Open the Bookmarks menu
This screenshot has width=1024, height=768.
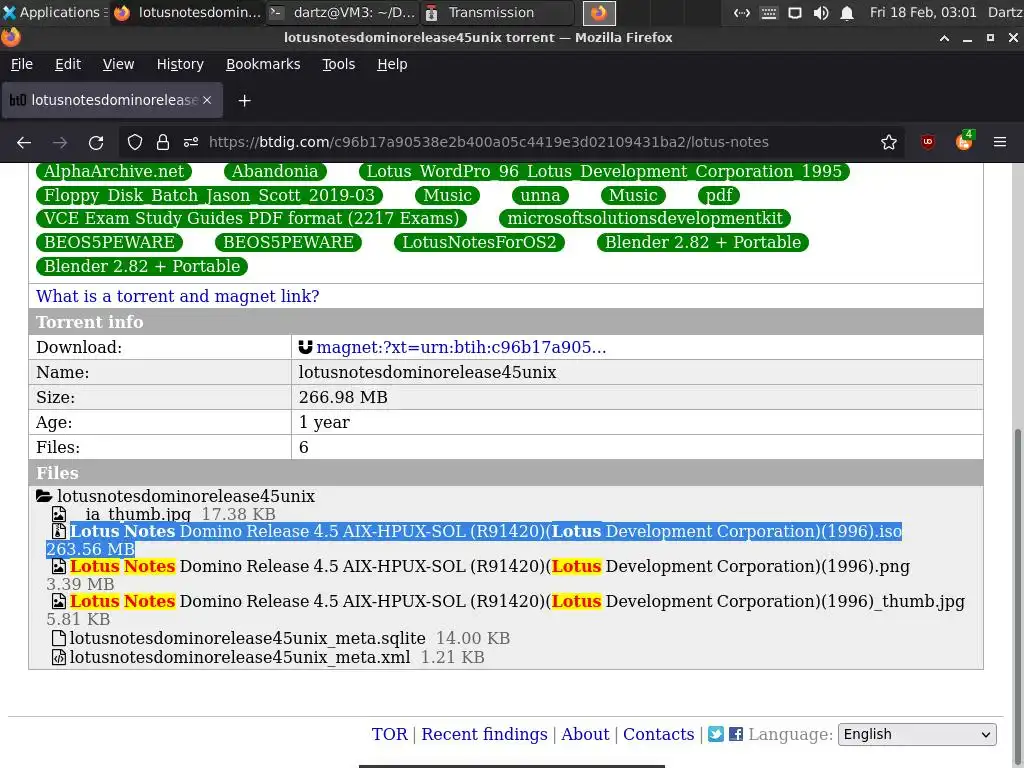[263, 64]
